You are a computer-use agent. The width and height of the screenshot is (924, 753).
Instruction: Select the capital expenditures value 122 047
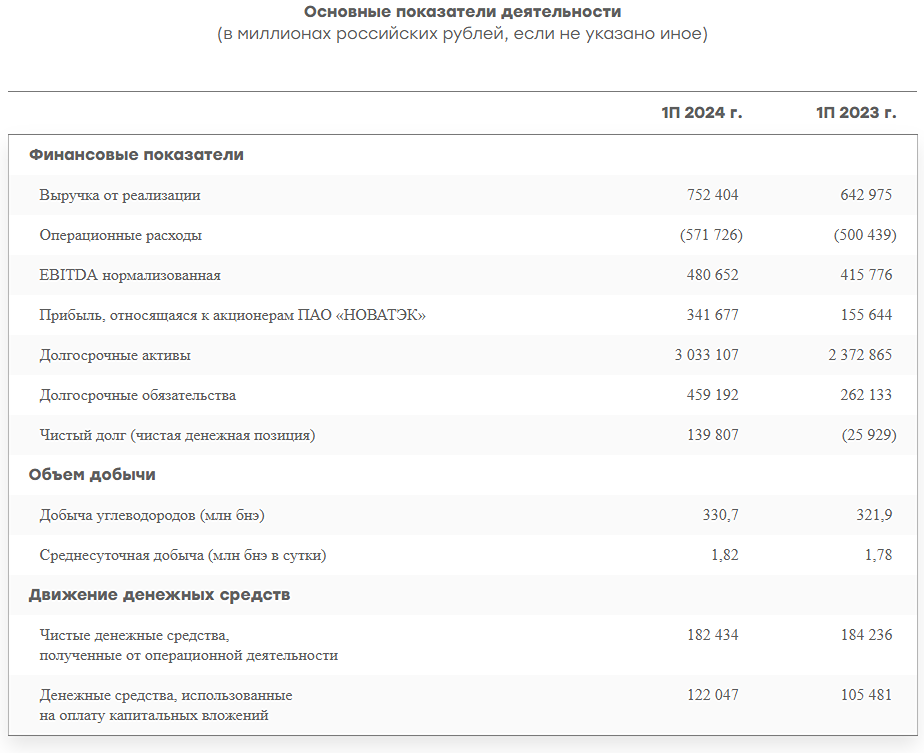712,695
